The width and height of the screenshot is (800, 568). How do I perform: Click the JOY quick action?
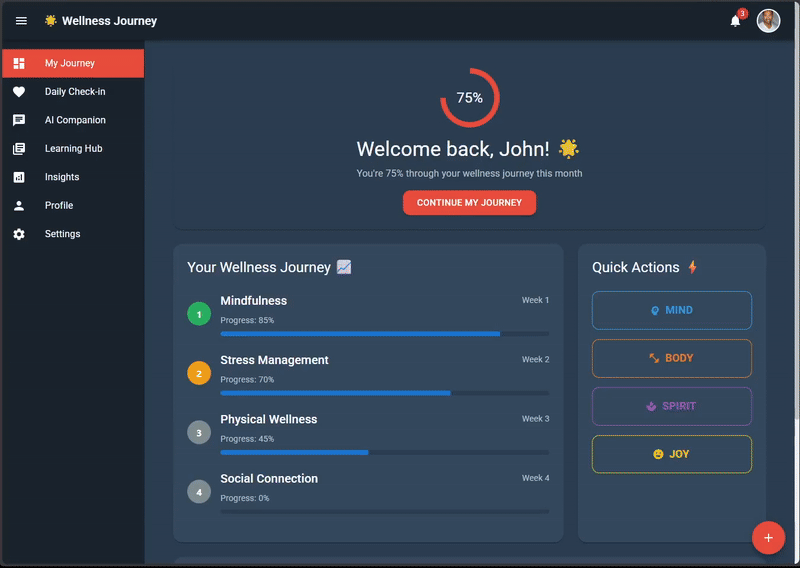(671, 454)
